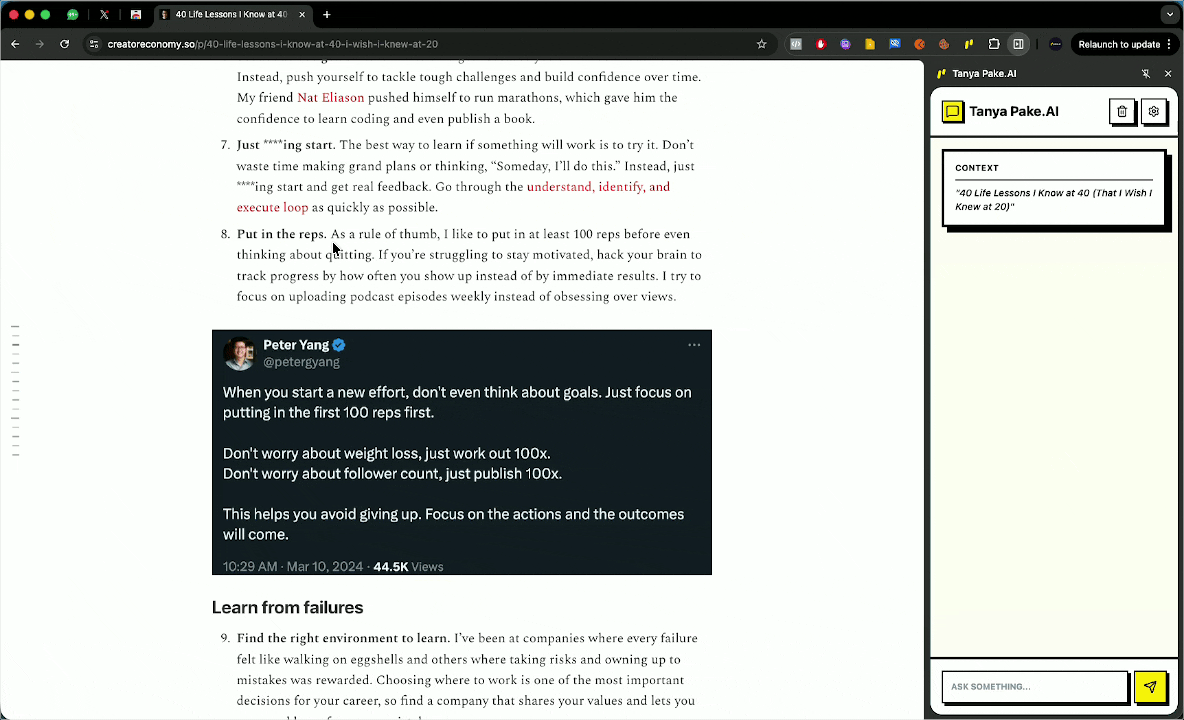The width and height of the screenshot is (1184, 720).
Task: Open a new browser tab
Action: 327,15
